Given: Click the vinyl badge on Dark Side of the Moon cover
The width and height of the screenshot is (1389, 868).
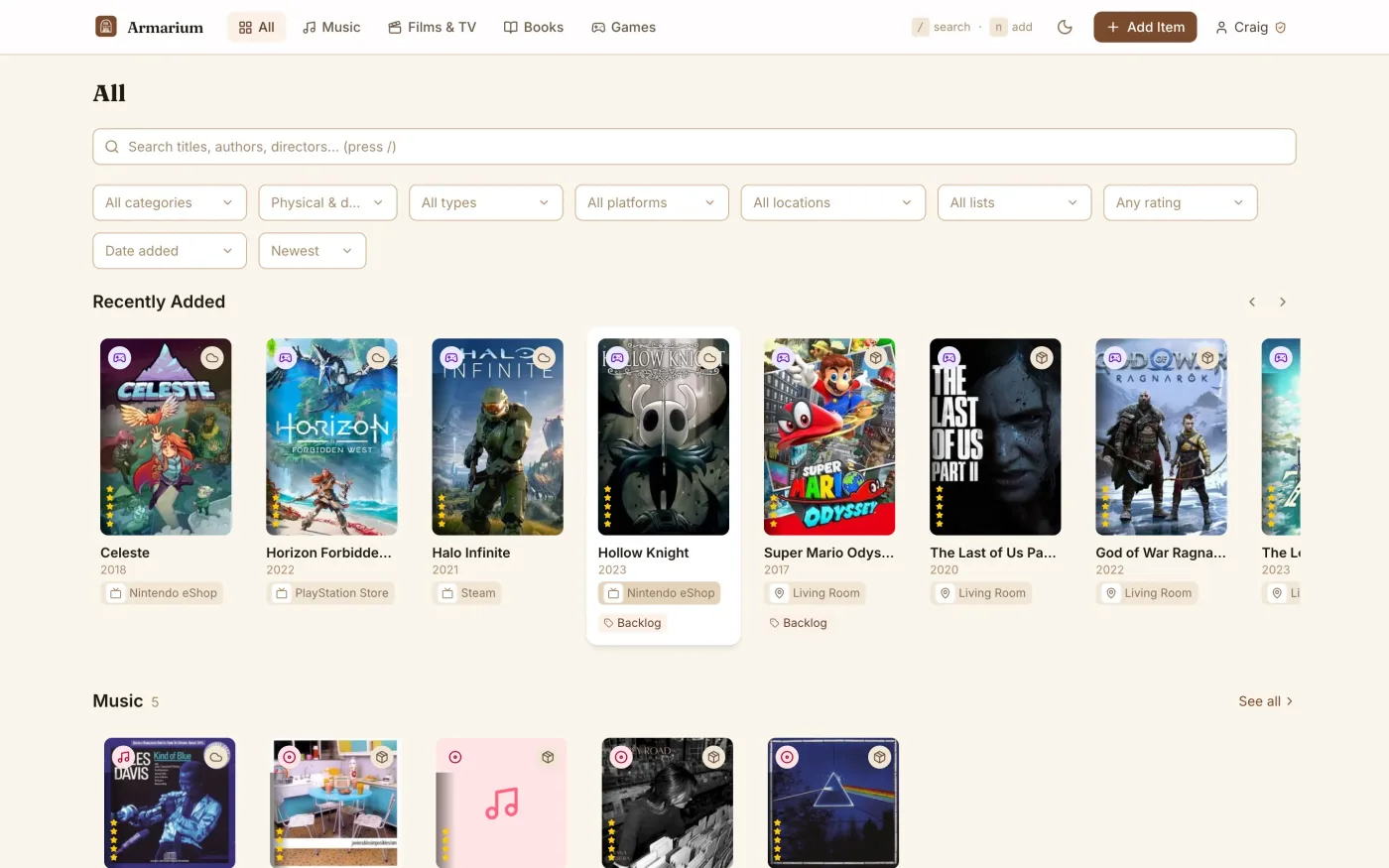Looking at the screenshot, I should pos(788,757).
